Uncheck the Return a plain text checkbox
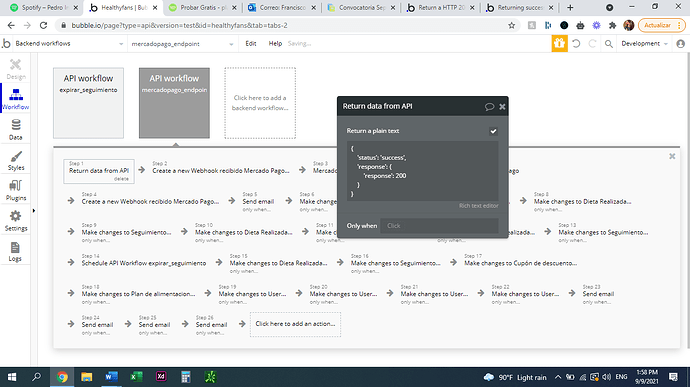 click(x=493, y=131)
